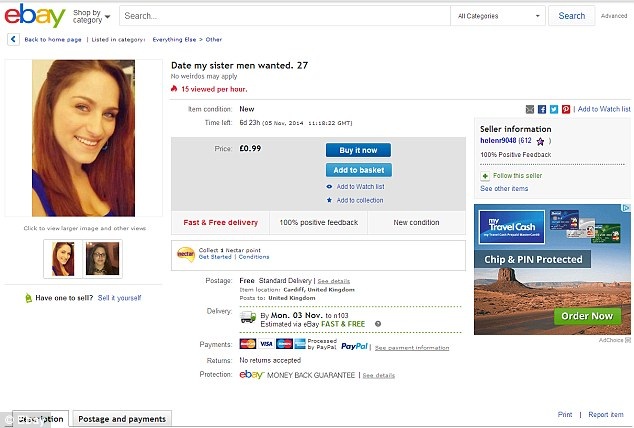Click Add to basket button
This screenshot has height=428, width=634.
click(358, 170)
